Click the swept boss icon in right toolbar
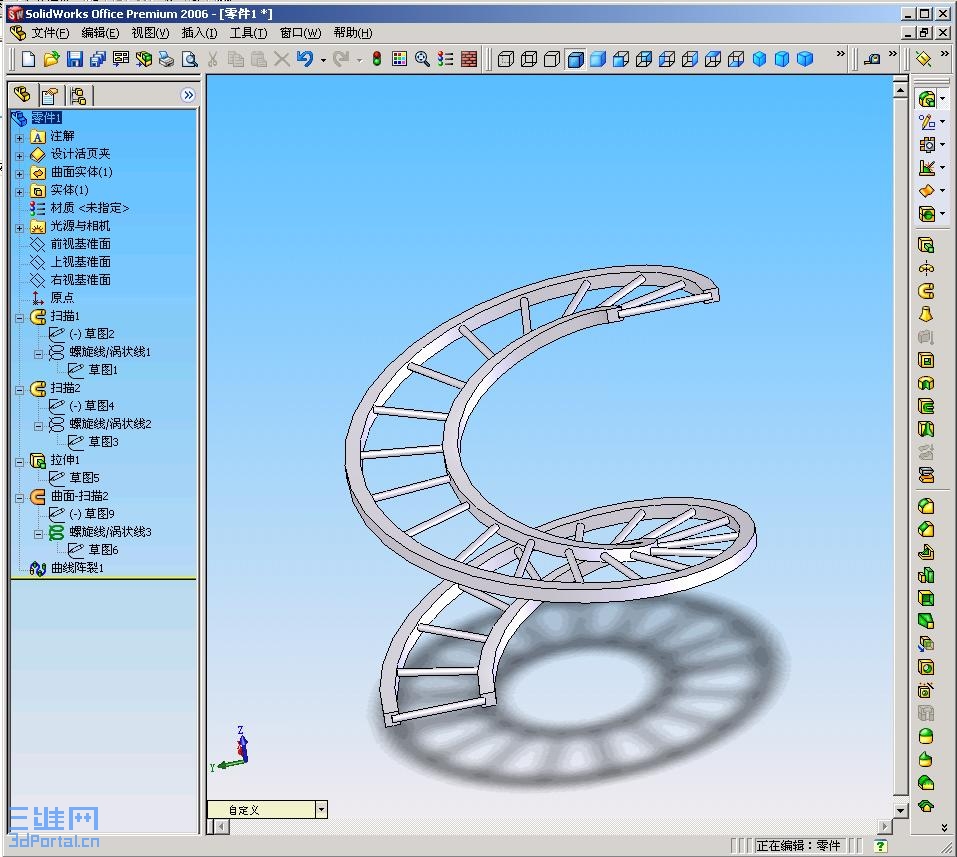Screen dimensions: 957x857 tap(926, 291)
